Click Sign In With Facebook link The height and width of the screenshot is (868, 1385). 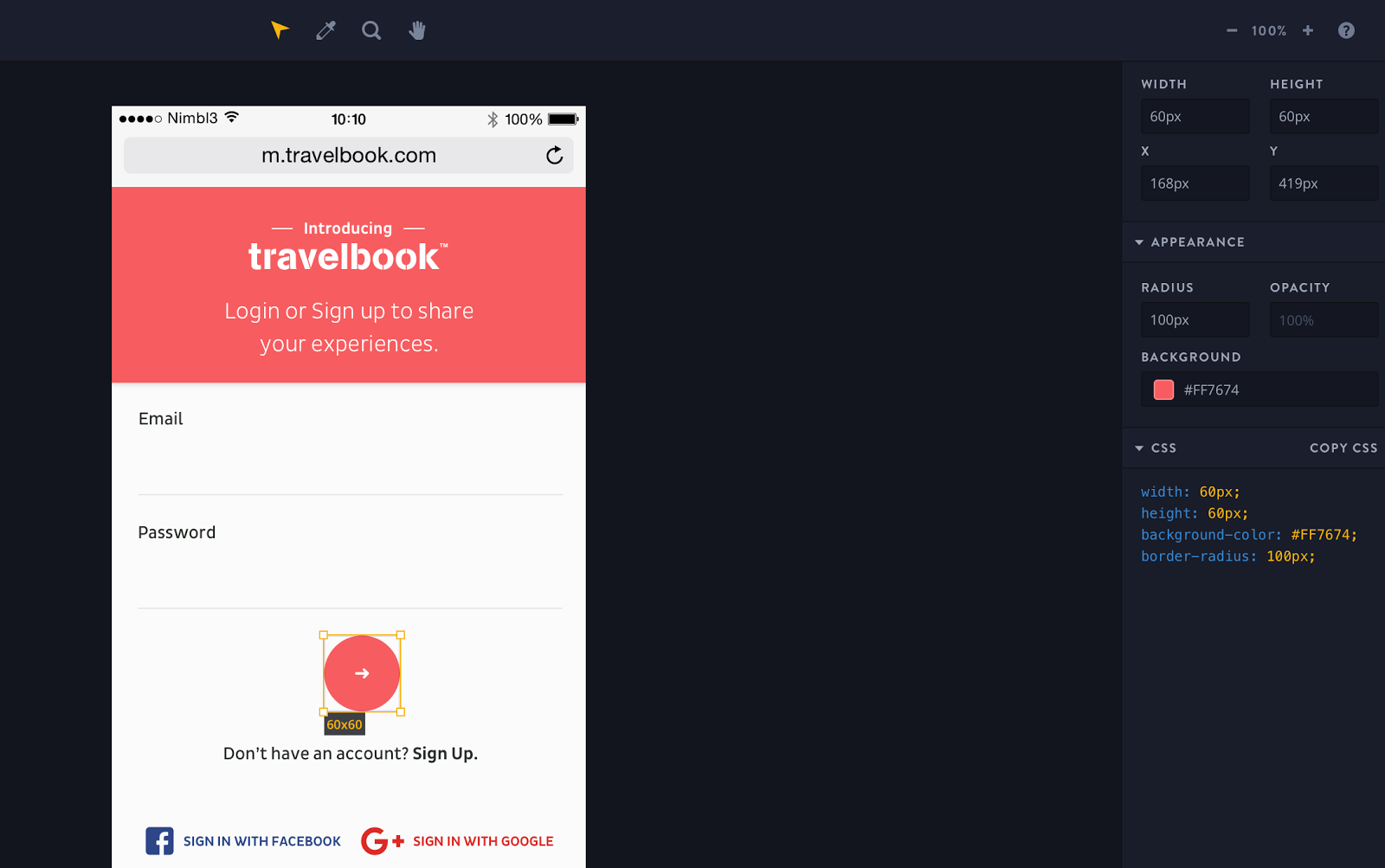[x=262, y=841]
